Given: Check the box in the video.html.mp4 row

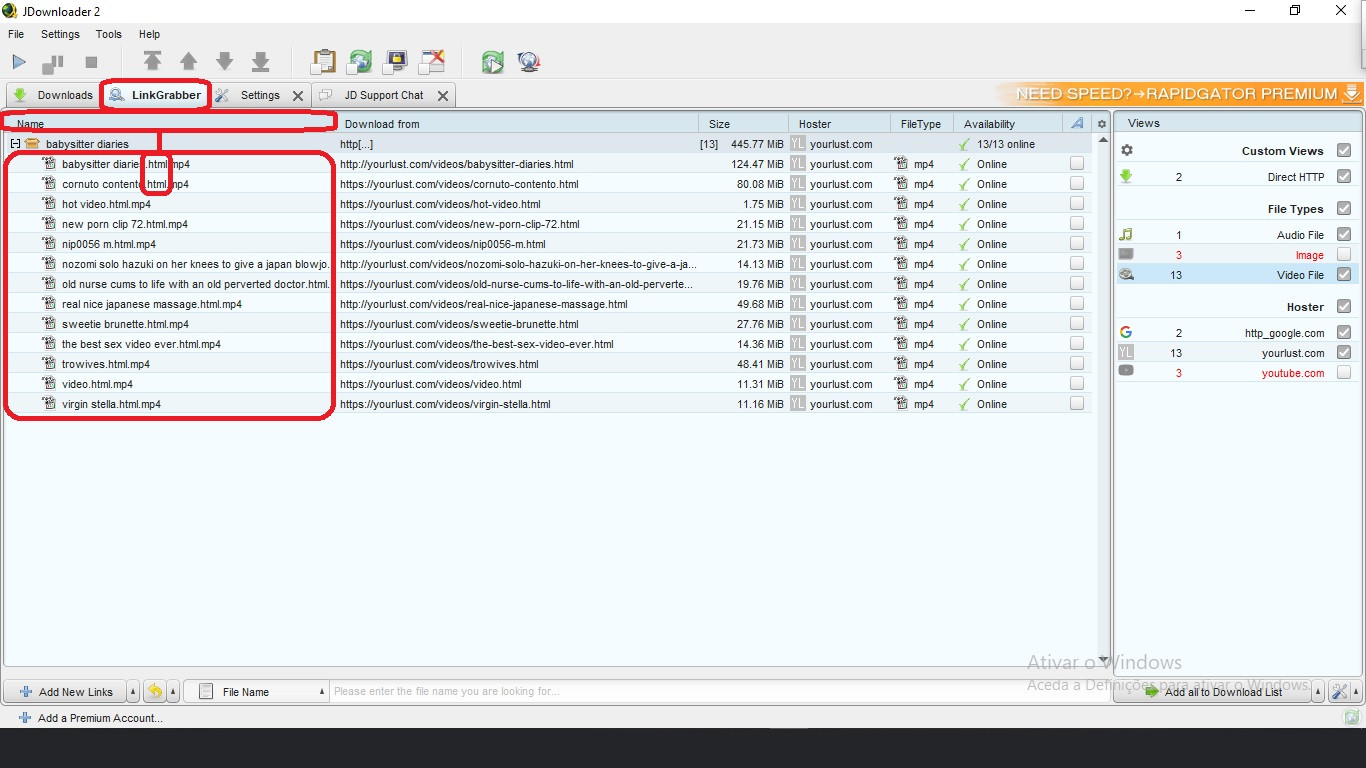Looking at the screenshot, I should coord(1077,383).
